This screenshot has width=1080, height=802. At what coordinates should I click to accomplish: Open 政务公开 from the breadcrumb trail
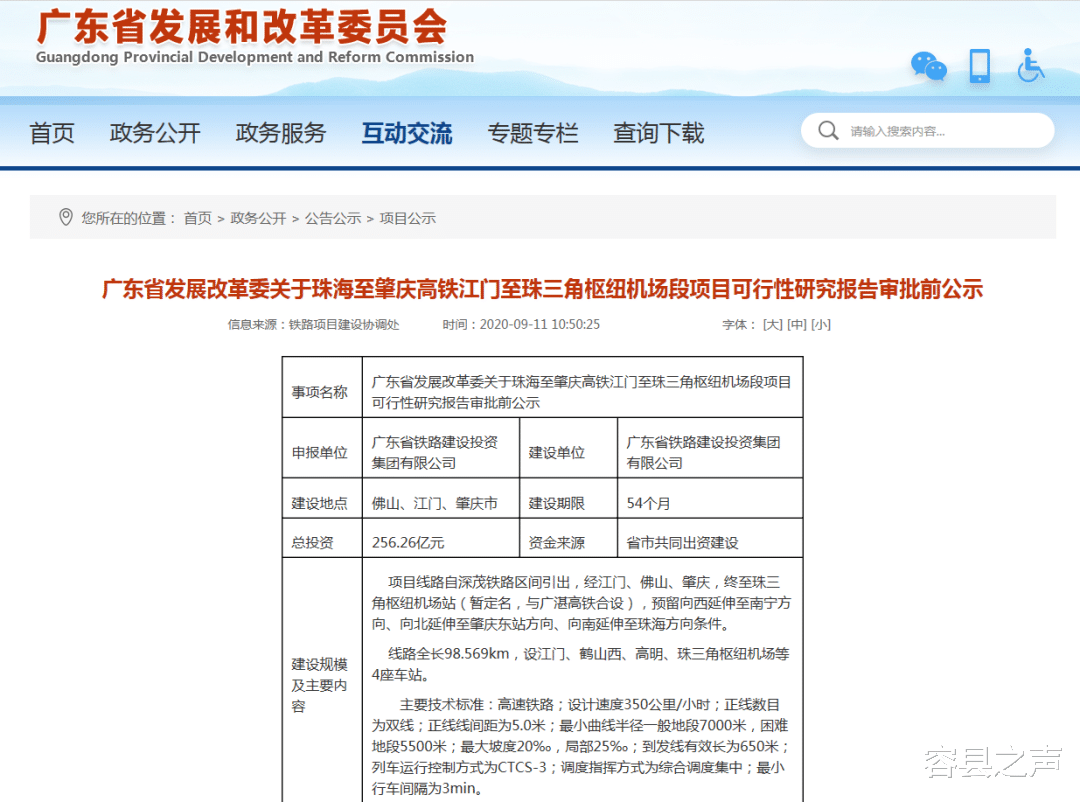(x=258, y=216)
